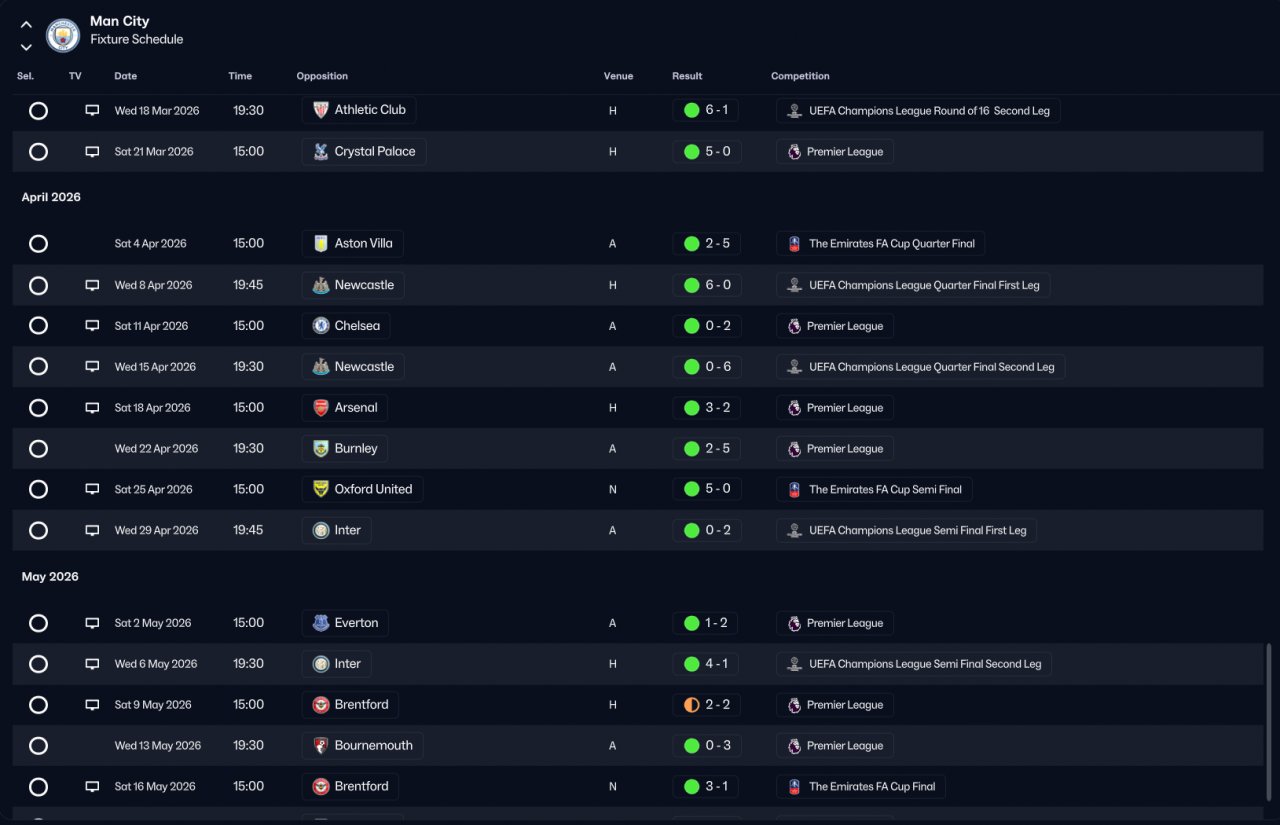Click the FA Cup logo in the Oxford United row
The image size is (1280, 825).
(794, 490)
